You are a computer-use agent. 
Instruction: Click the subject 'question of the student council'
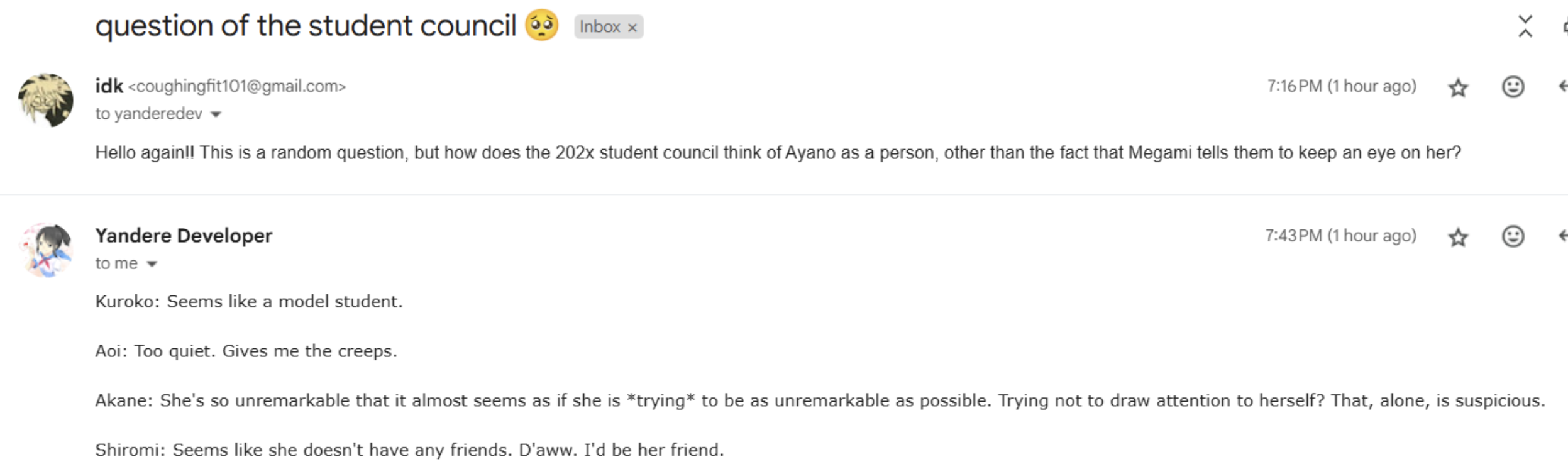click(x=306, y=26)
